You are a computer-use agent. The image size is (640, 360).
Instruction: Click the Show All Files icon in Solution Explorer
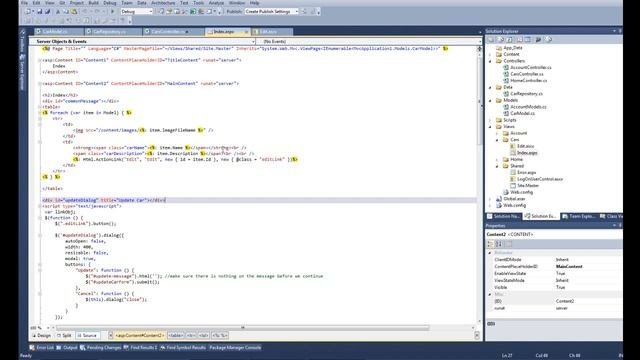click(501, 40)
